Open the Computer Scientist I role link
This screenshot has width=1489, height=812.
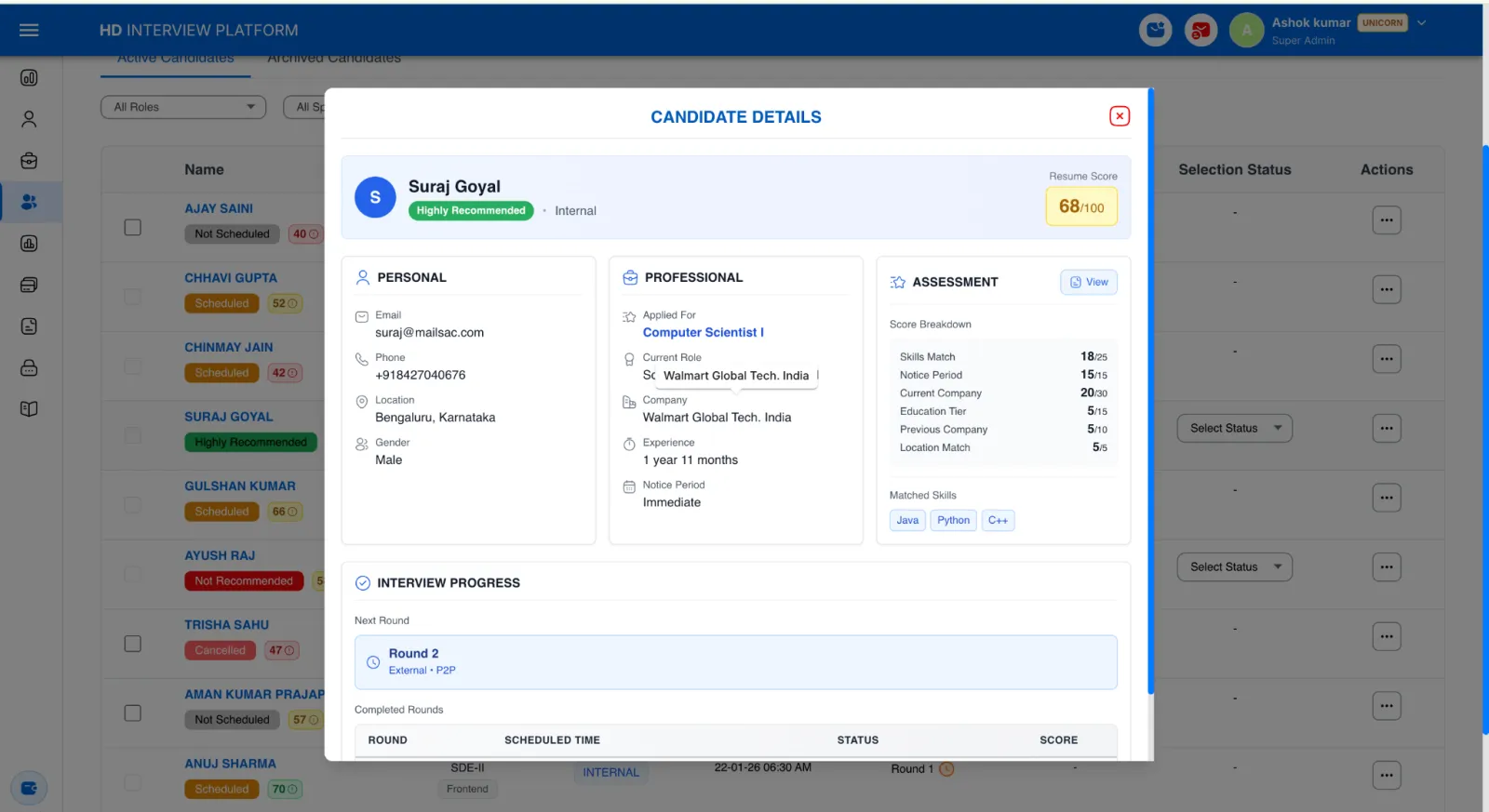(x=703, y=333)
